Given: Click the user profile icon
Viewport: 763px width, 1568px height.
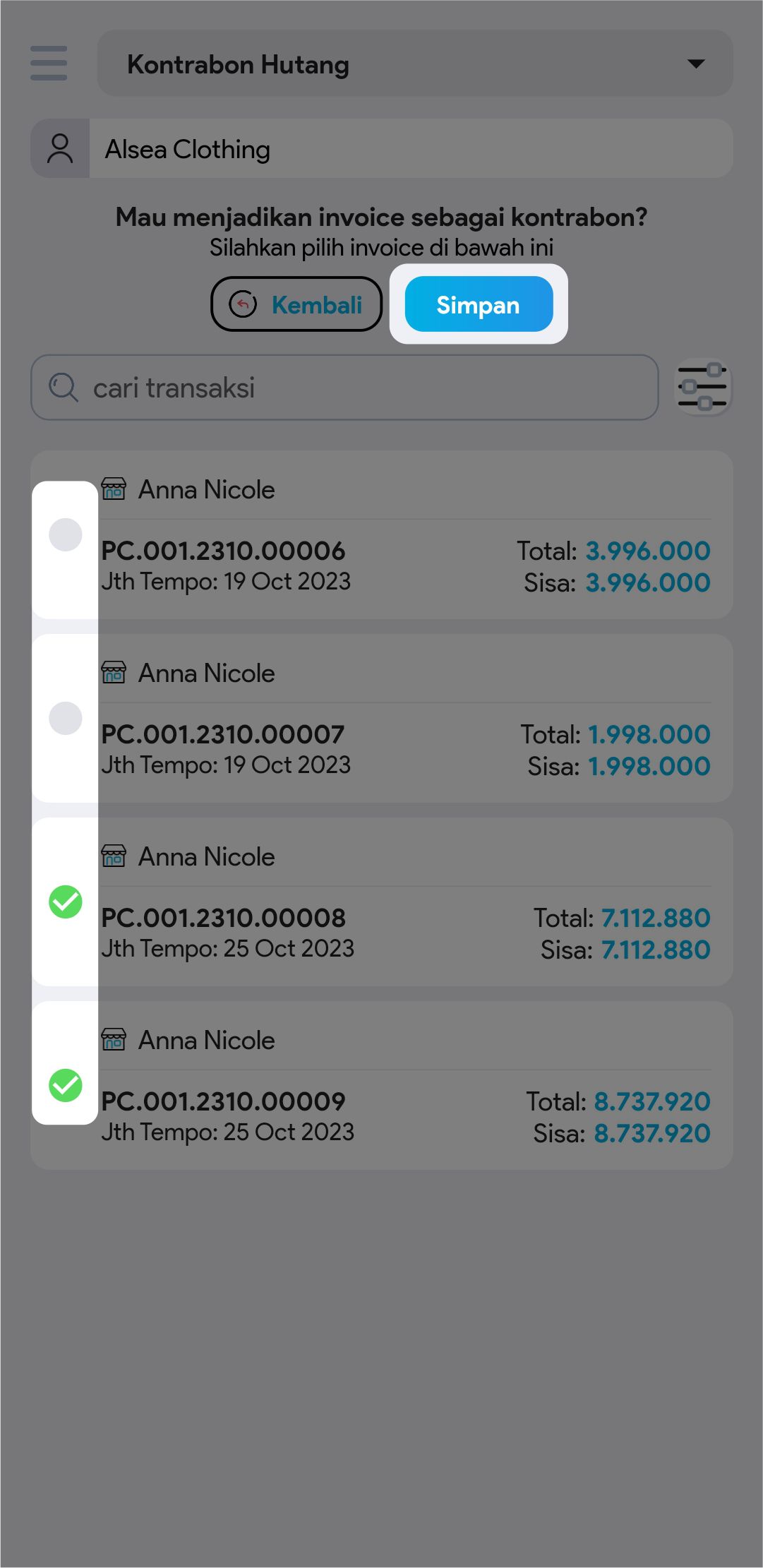Looking at the screenshot, I should (60, 149).
